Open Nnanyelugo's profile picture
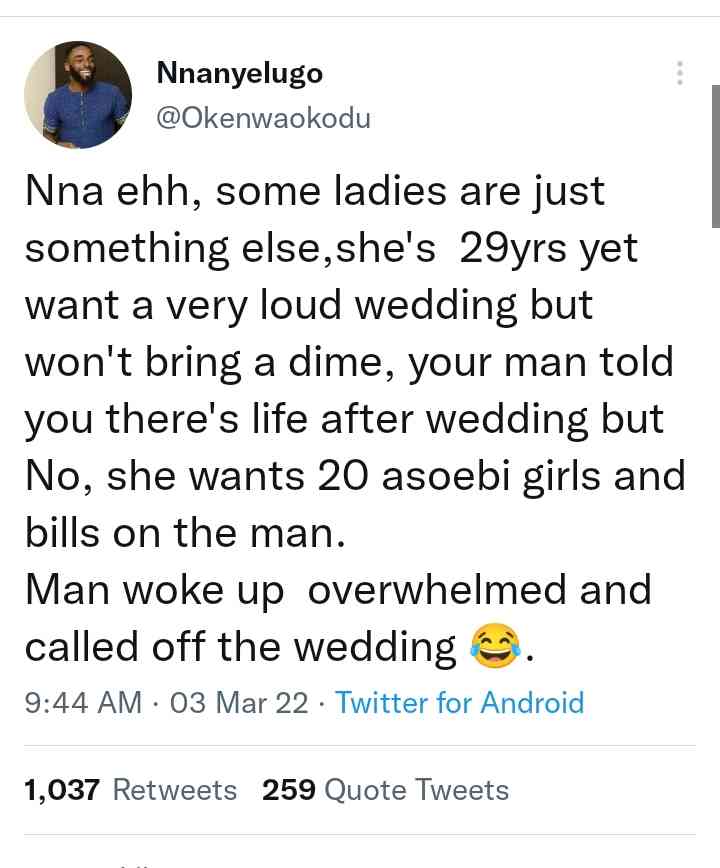The width and height of the screenshot is (720, 868). [78, 95]
